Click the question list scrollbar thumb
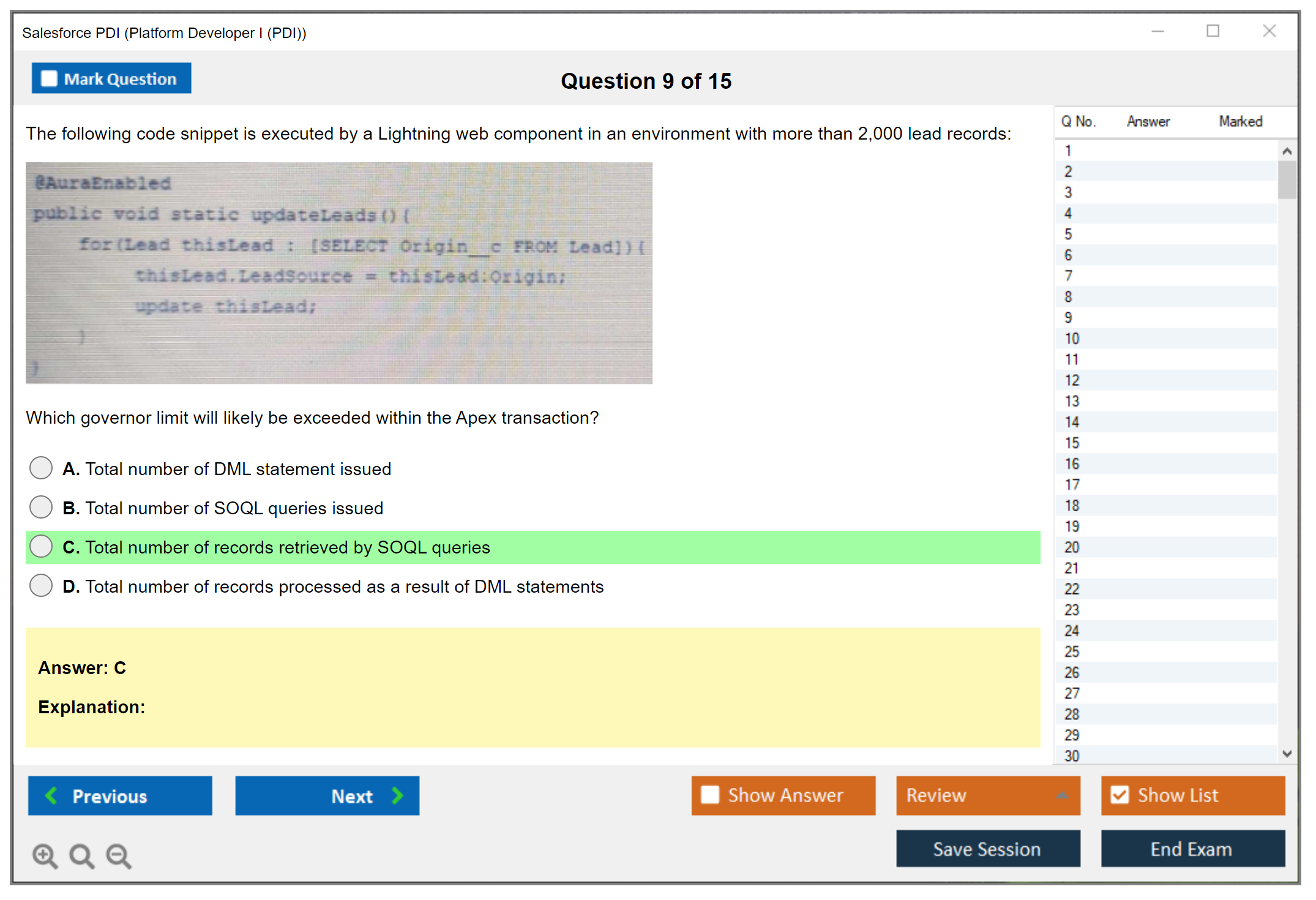The height and width of the screenshot is (900, 1316). point(1287,179)
